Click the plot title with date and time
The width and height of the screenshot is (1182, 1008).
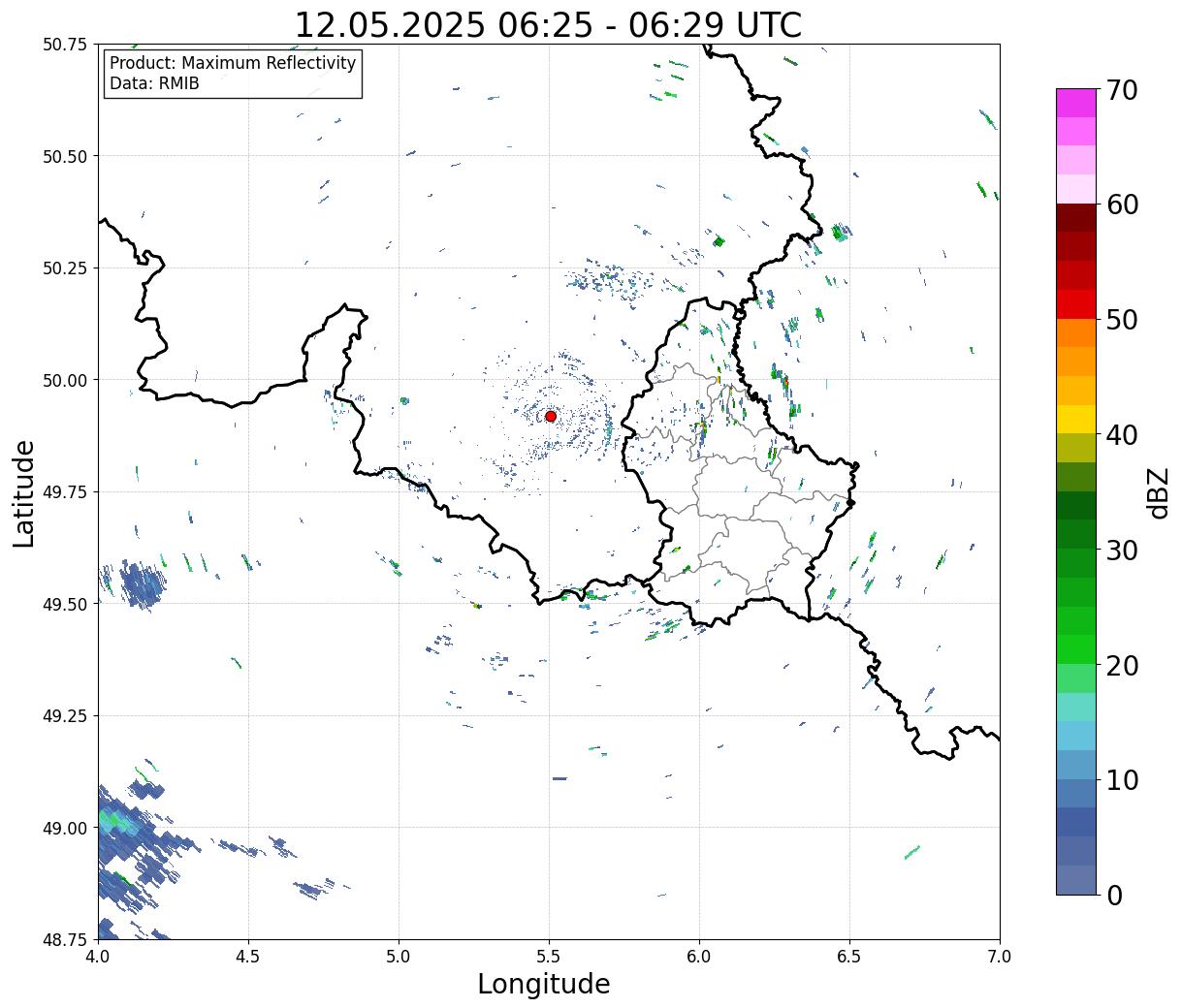pos(548,24)
